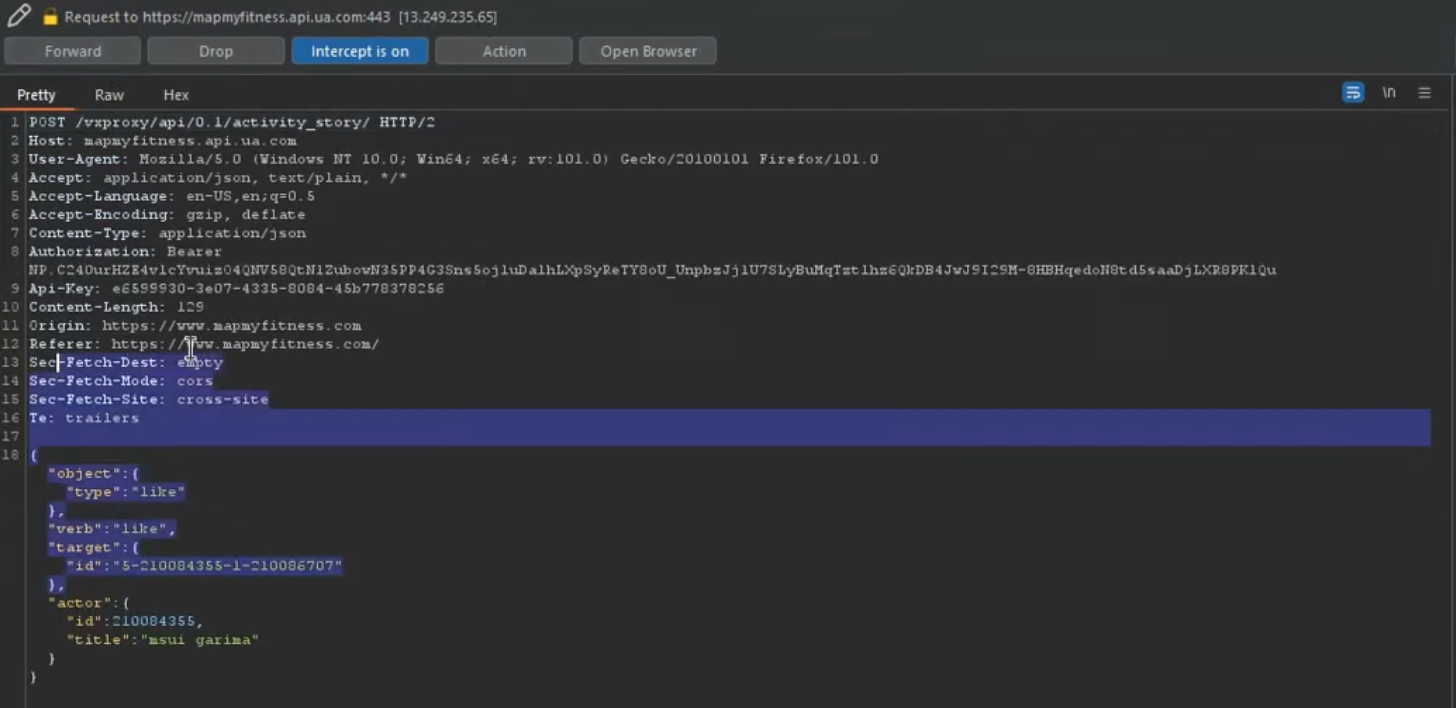The image size is (1456, 708).
Task: Click the Accept: application/json header line
Action: 218,178
